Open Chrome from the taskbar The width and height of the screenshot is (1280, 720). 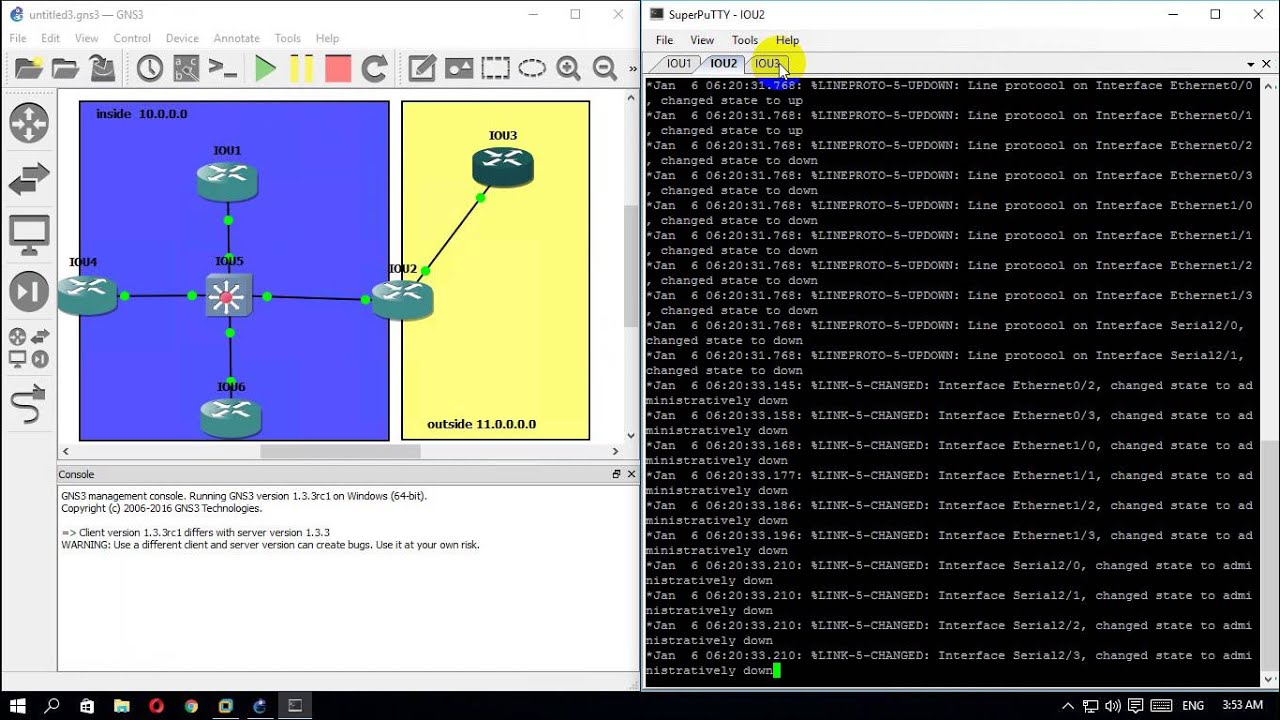click(x=191, y=706)
